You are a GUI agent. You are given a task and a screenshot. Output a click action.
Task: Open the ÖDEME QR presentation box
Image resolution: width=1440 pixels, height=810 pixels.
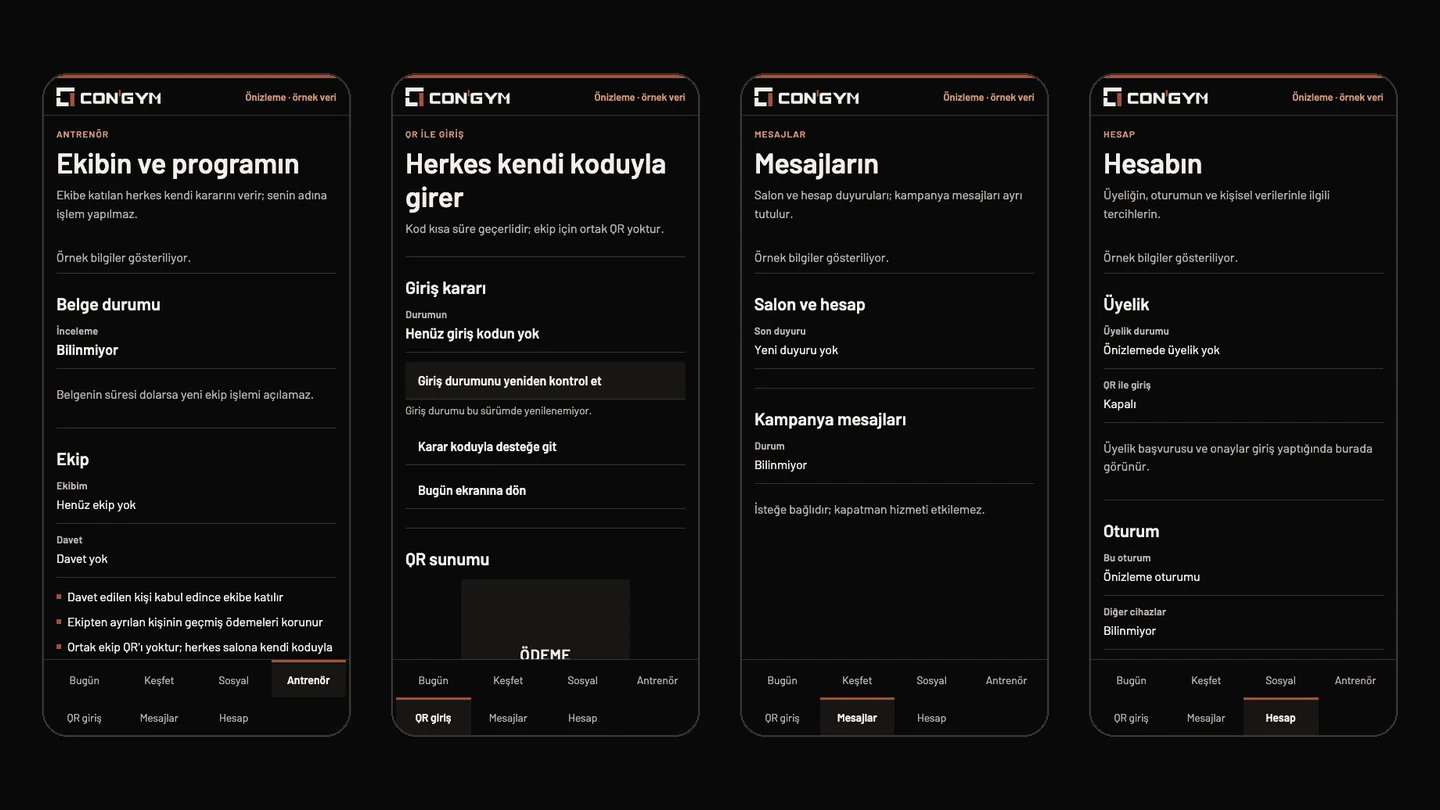coord(545,619)
